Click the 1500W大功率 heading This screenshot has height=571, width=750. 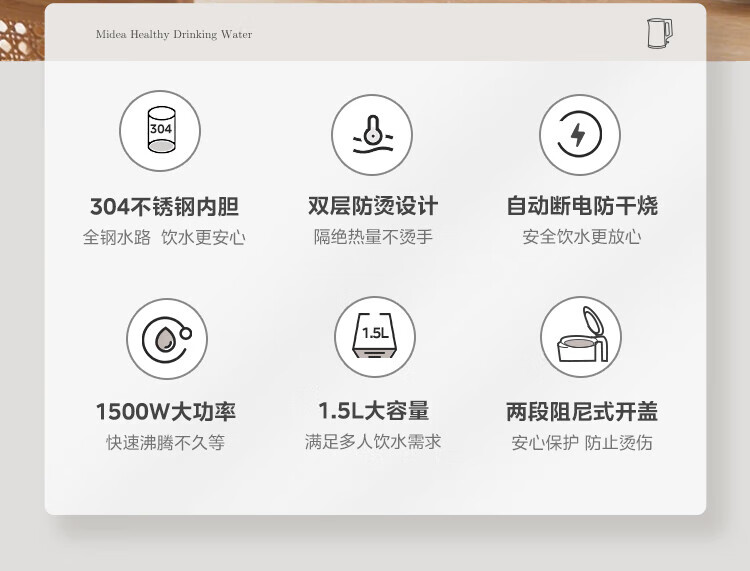pos(166,412)
